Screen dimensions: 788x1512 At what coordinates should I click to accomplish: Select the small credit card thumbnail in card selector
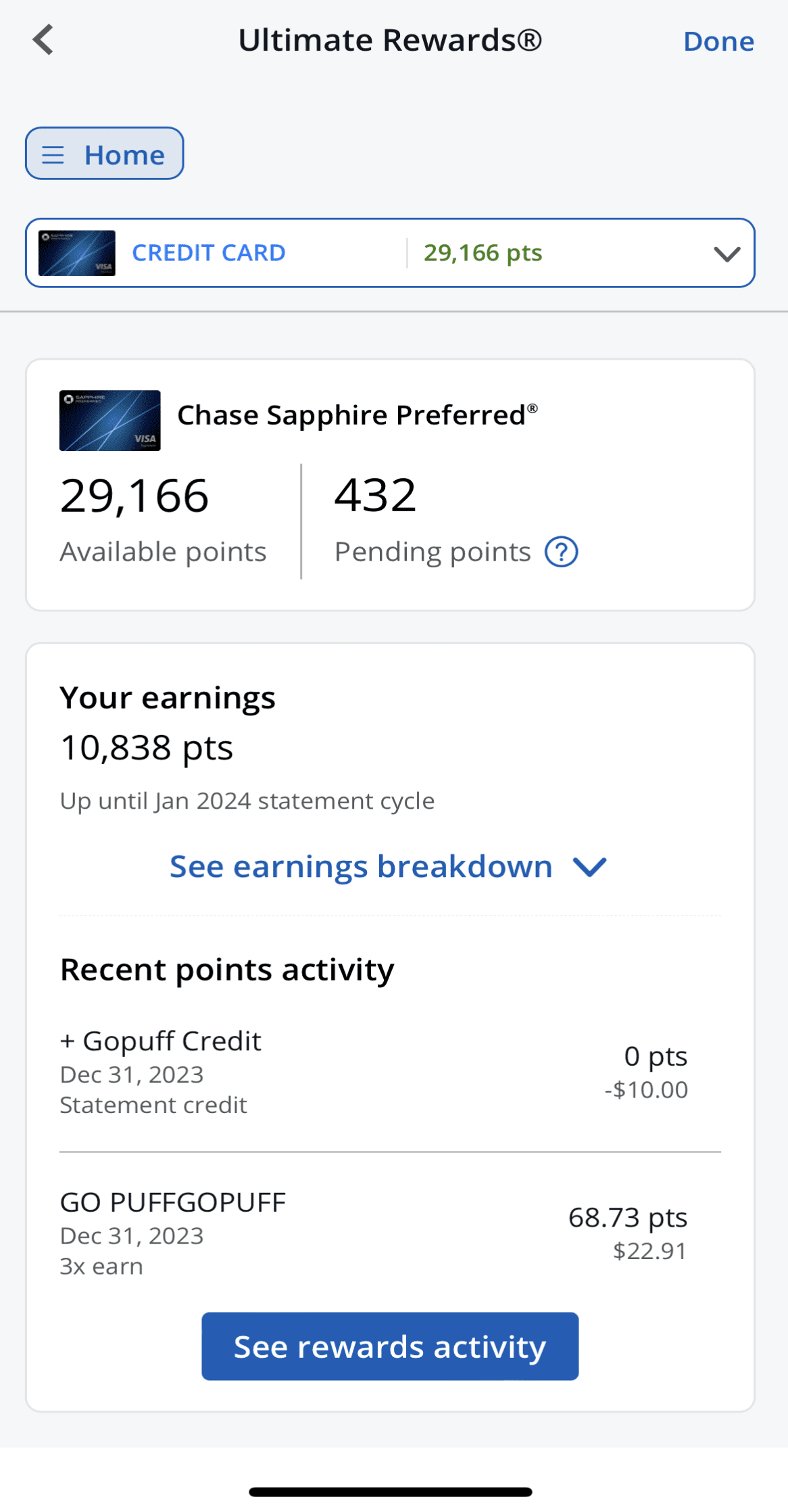pyautogui.click(x=76, y=253)
